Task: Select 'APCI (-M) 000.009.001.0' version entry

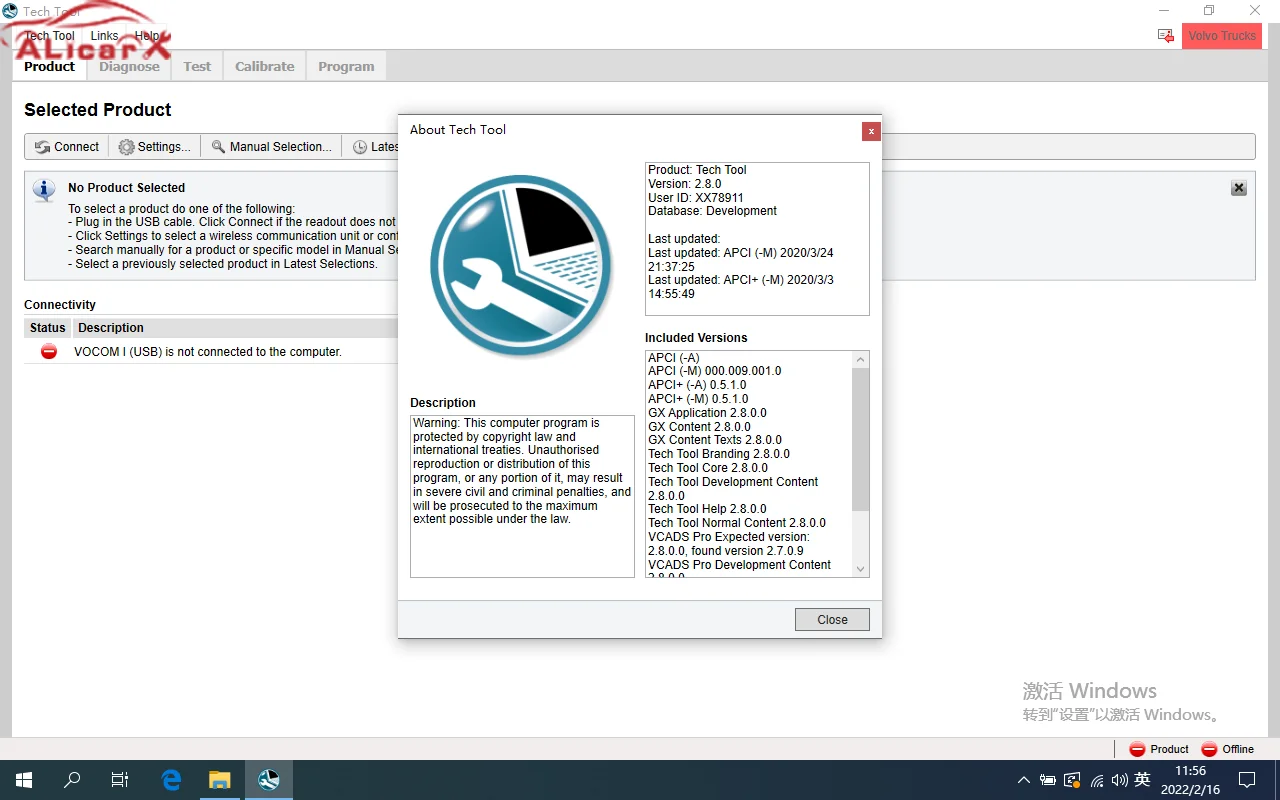Action: [714, 371]
